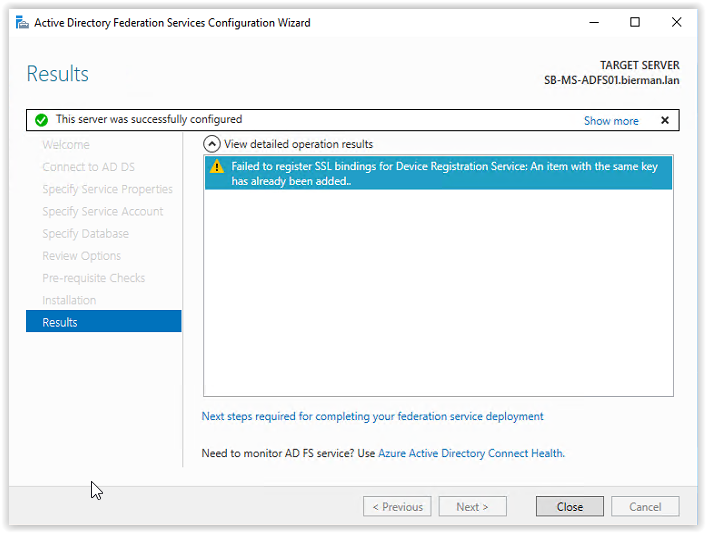
Task: Select the Specify Service Account step
Action: [x=103, y=211]
